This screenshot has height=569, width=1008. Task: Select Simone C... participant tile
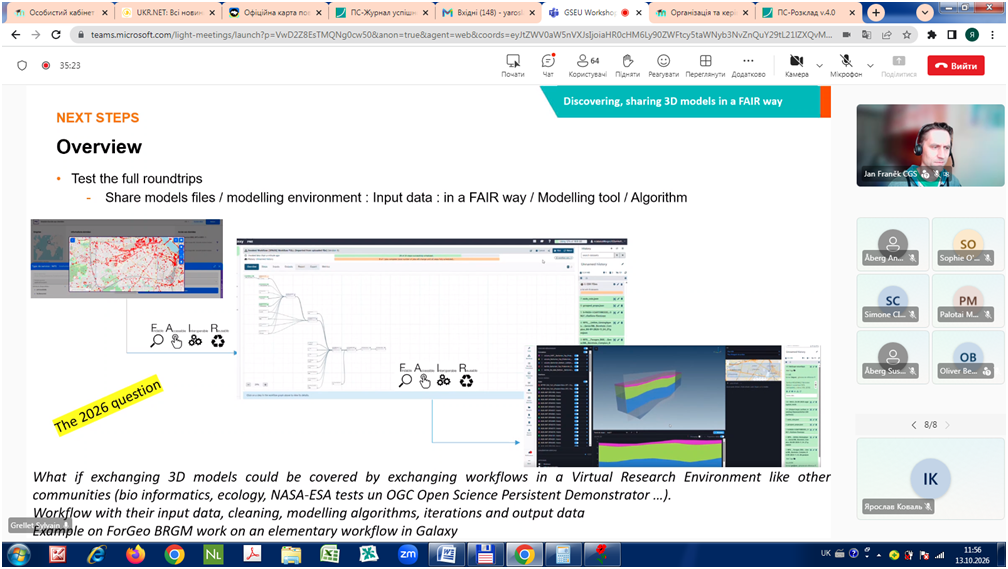click(893, 300)
